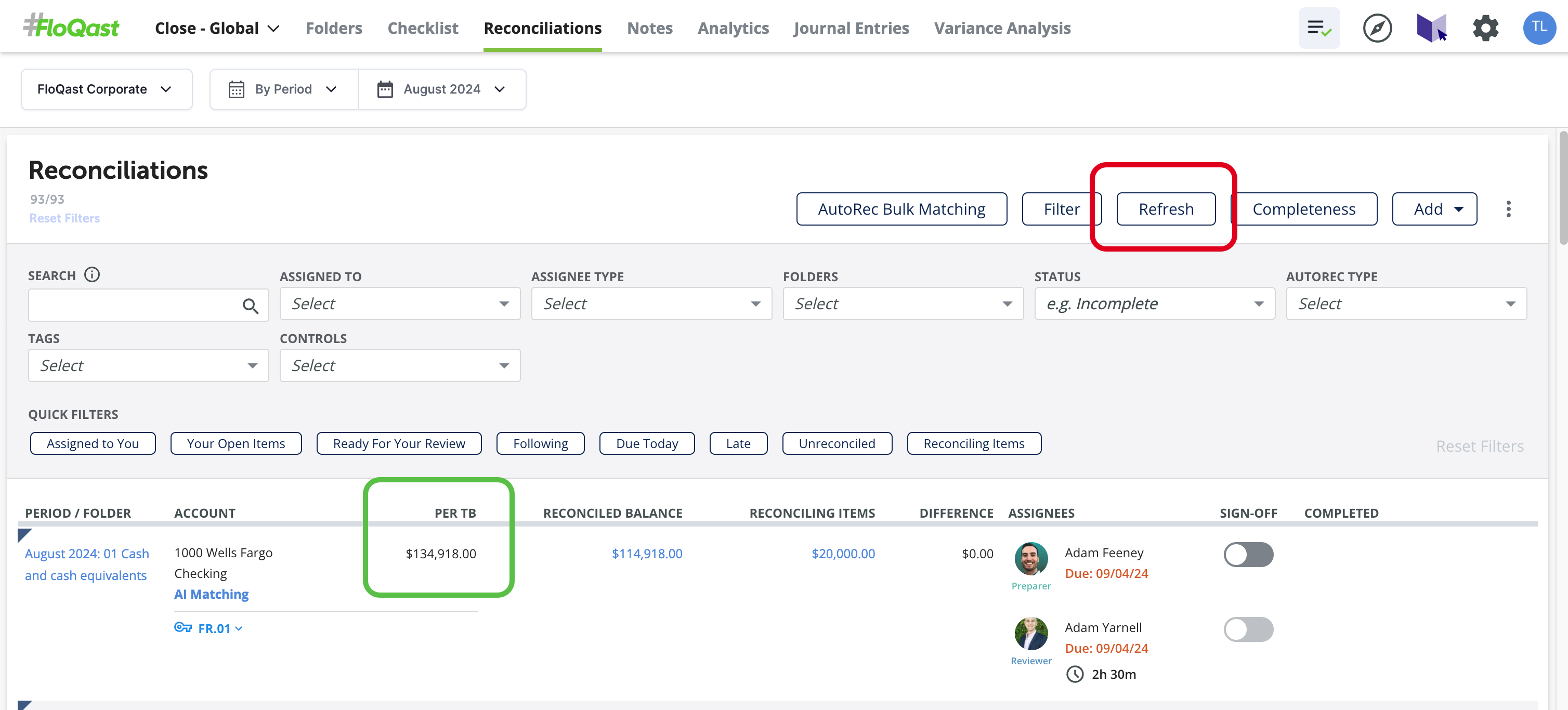Click Reset Filters beside quick filters

click(x=1479, y=446)
